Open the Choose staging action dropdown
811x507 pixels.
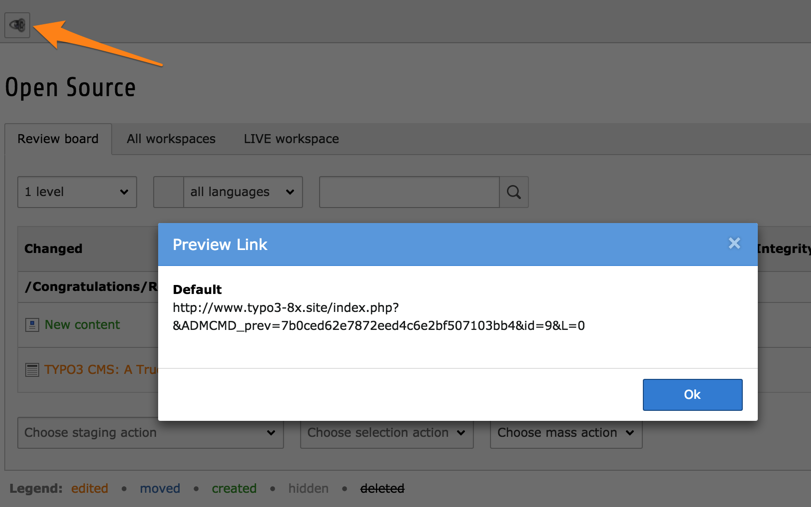150,433
